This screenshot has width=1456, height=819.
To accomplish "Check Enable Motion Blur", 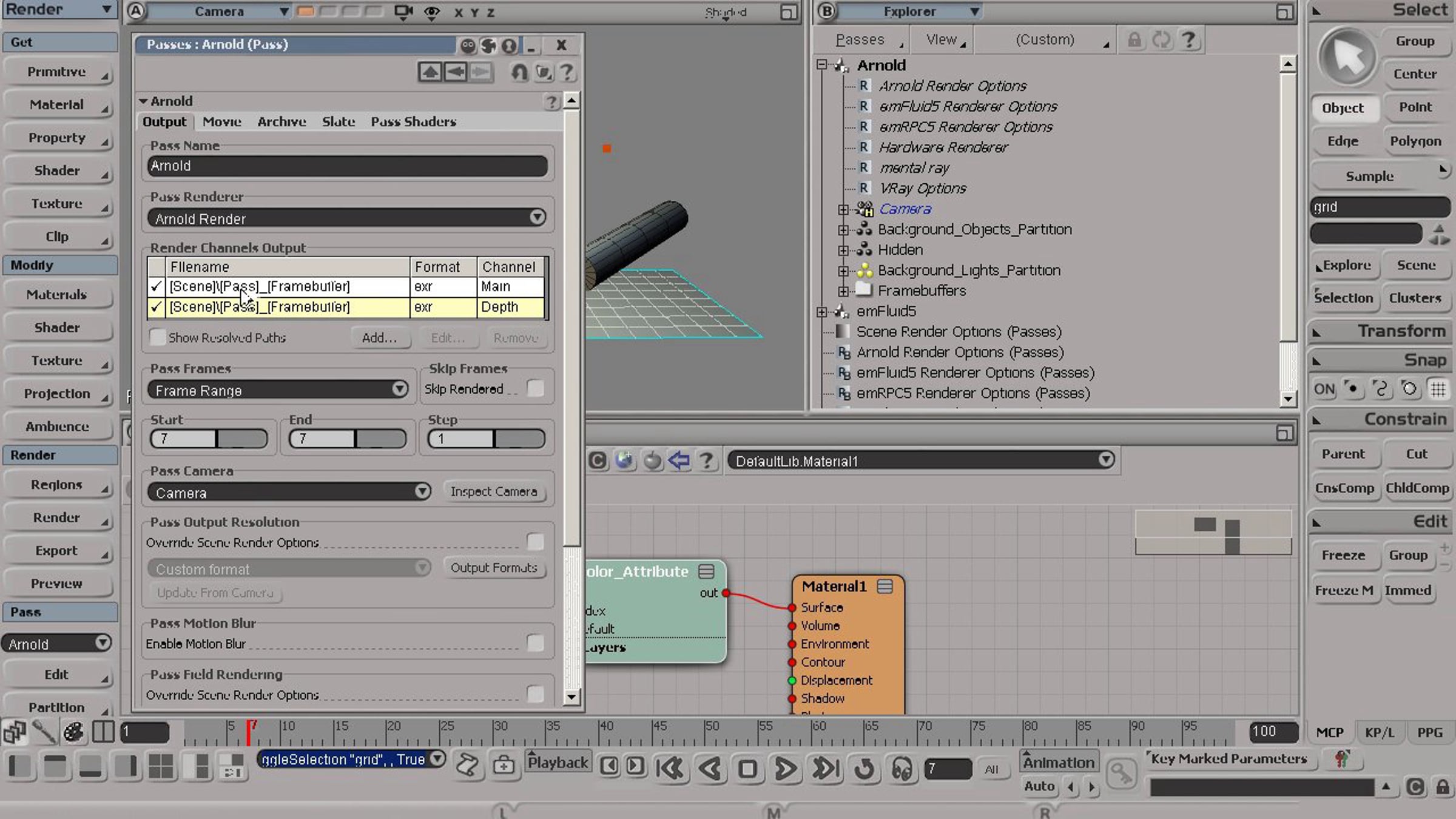I will (x=535, y=643).
